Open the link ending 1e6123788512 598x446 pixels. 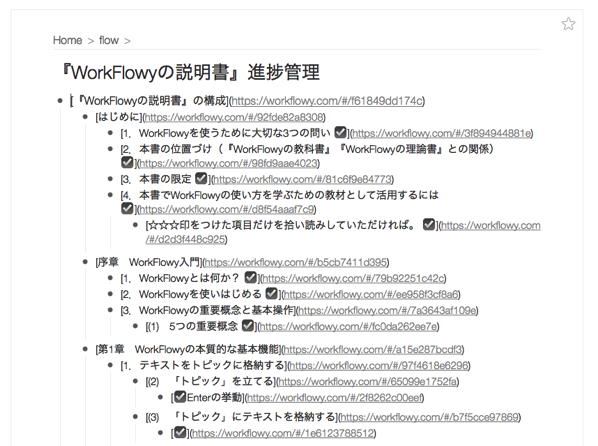point(283,433)
